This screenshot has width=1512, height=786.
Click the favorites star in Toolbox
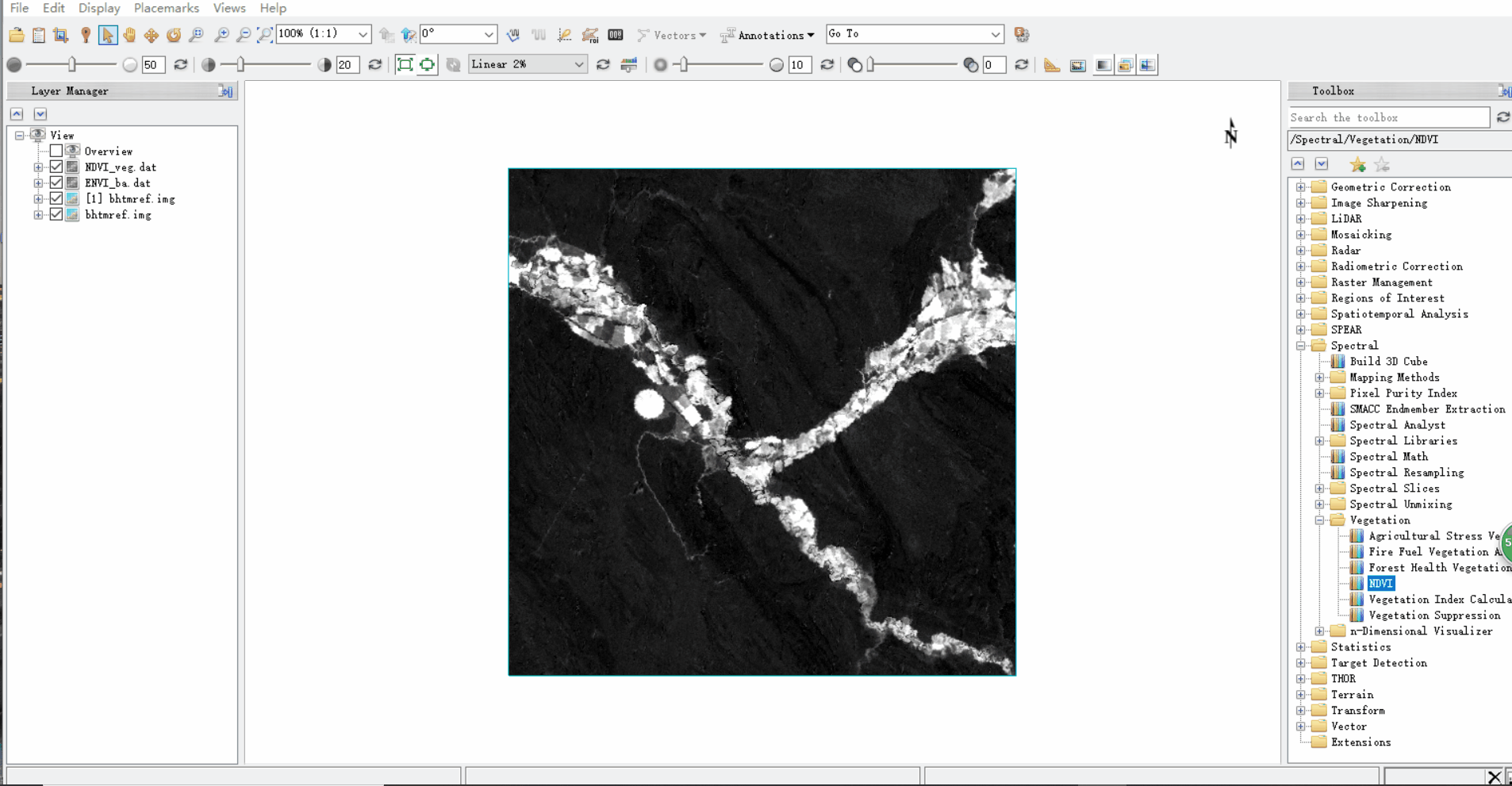(x=1358, y=164)
